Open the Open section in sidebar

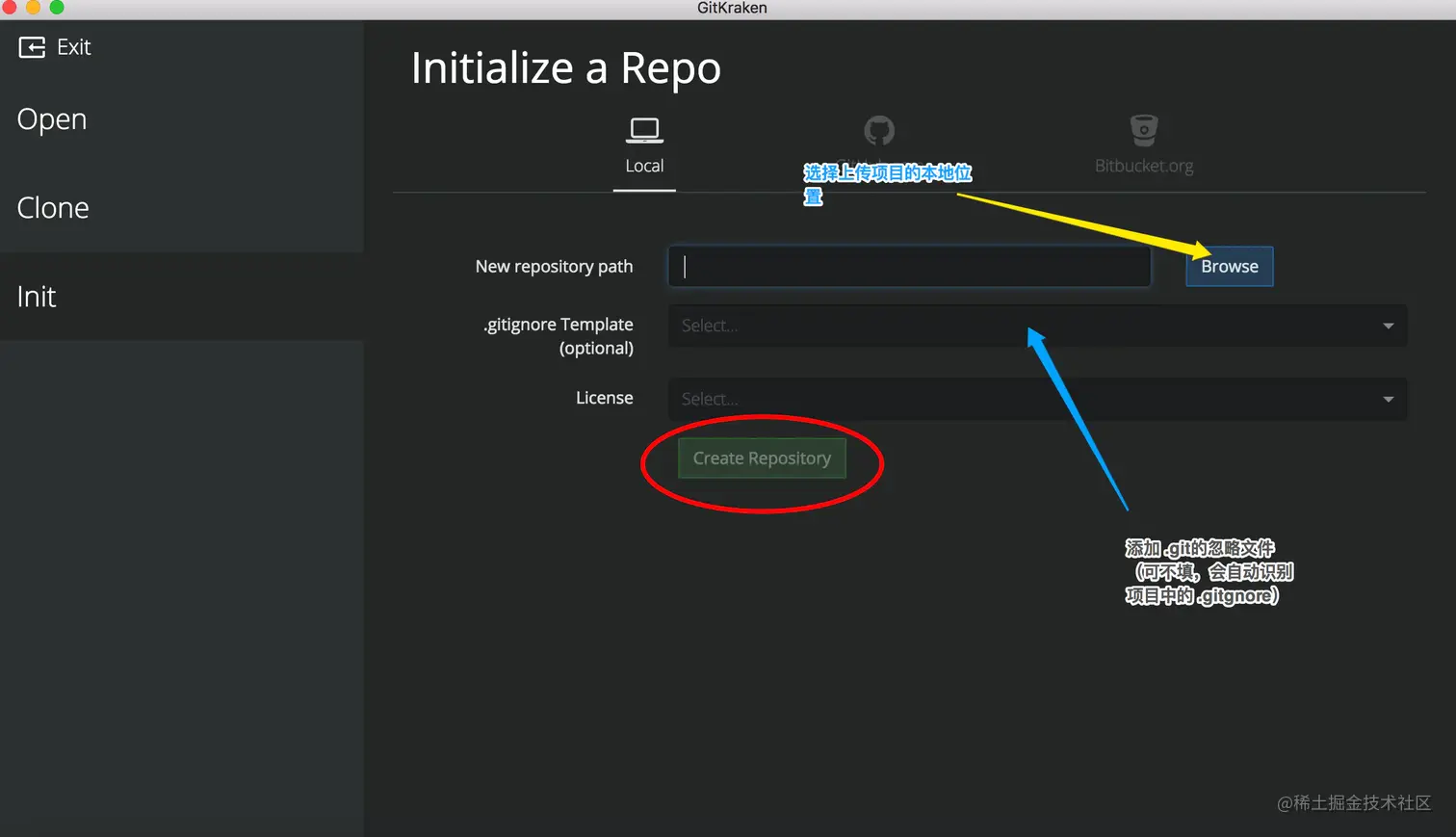click(x=52, y=119)
